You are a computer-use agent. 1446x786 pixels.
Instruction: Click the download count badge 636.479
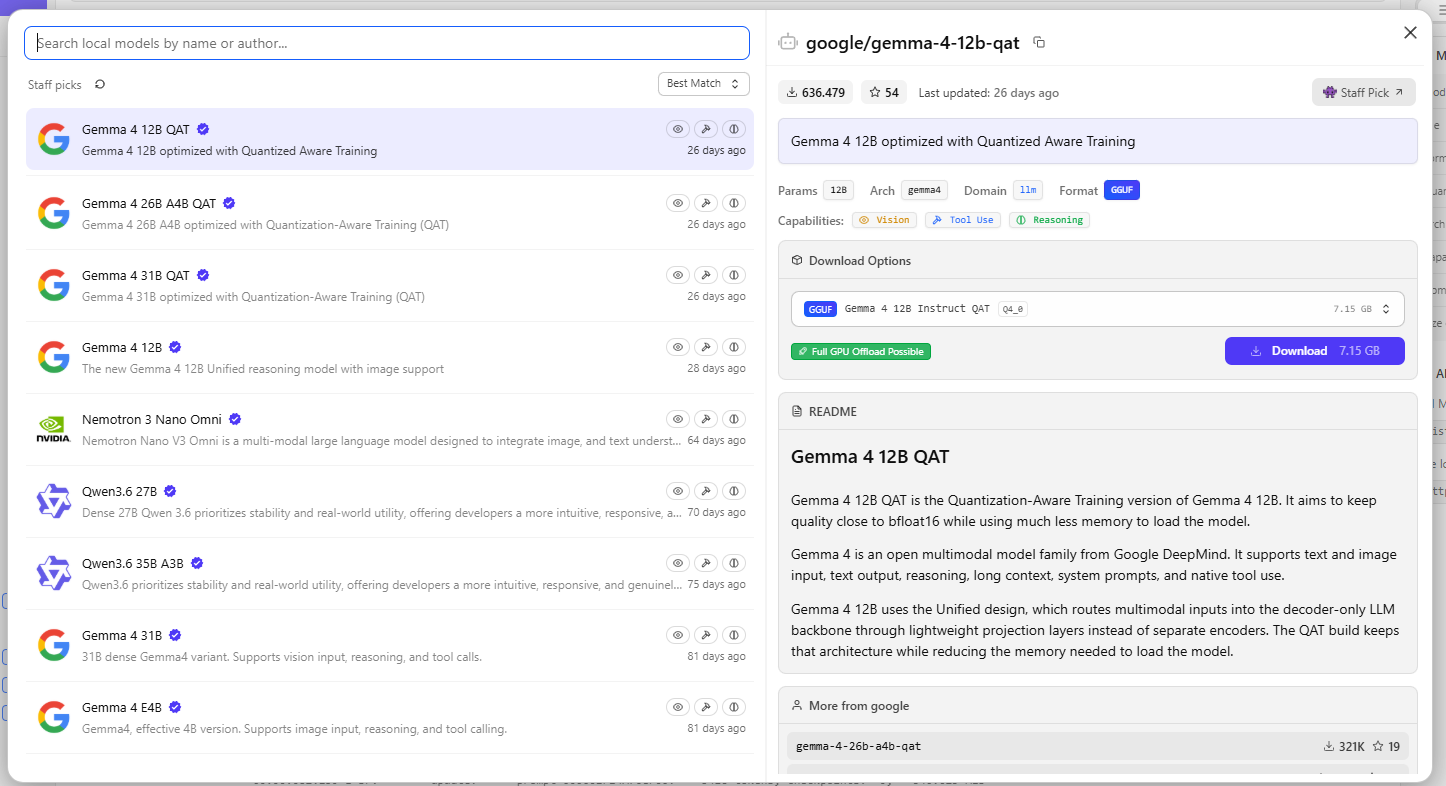816,92
